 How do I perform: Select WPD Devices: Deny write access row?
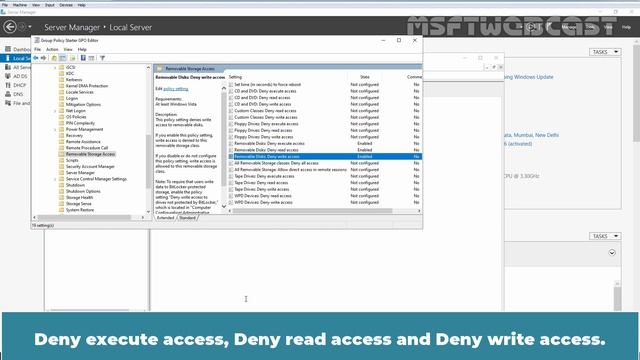[325, 202]
